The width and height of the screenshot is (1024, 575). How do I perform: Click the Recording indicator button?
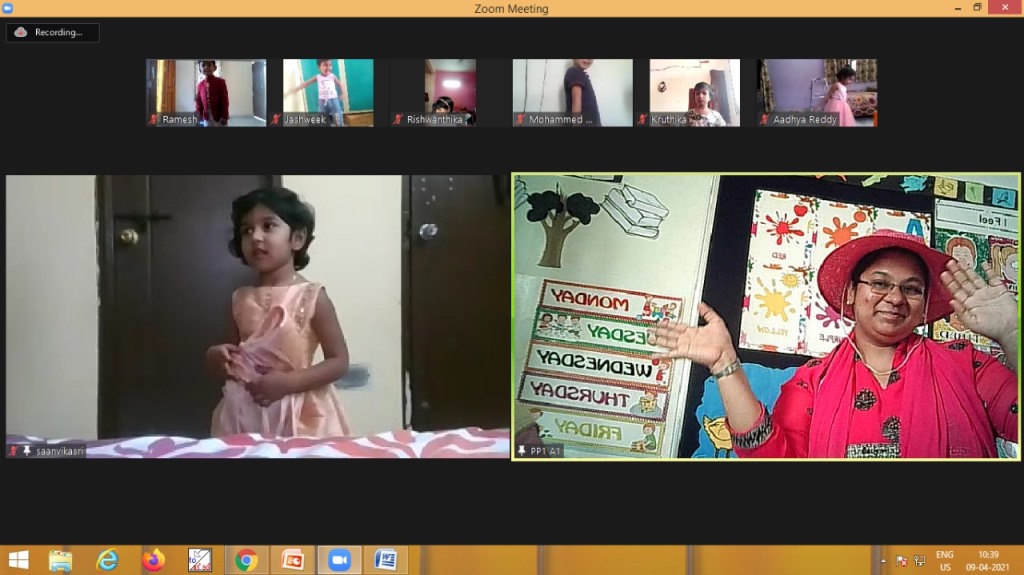52,33
